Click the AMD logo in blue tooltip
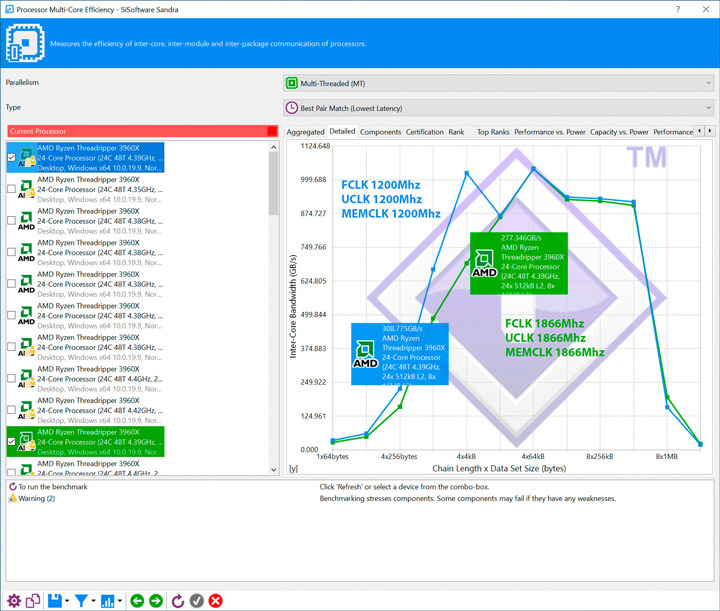The image size is (720, 611). (x=365, y=354)
